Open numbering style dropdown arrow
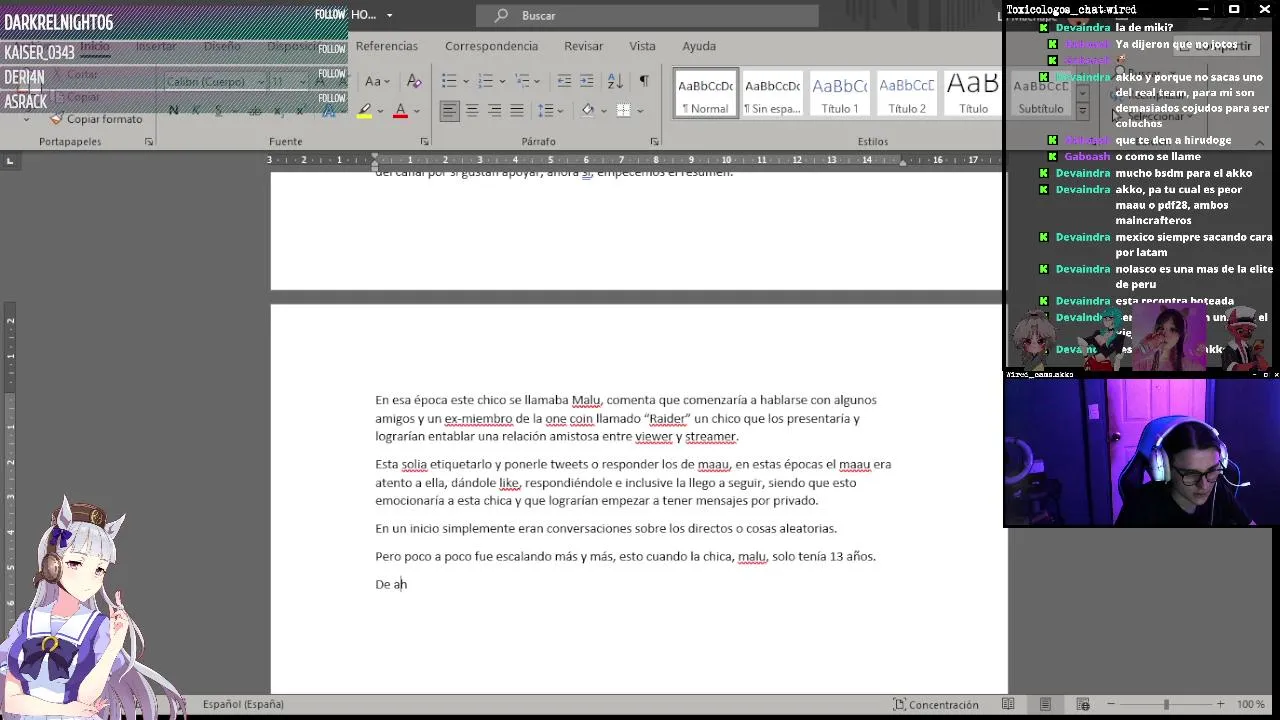Viewport: 1280px width, 720px height. tap(501, 81)
